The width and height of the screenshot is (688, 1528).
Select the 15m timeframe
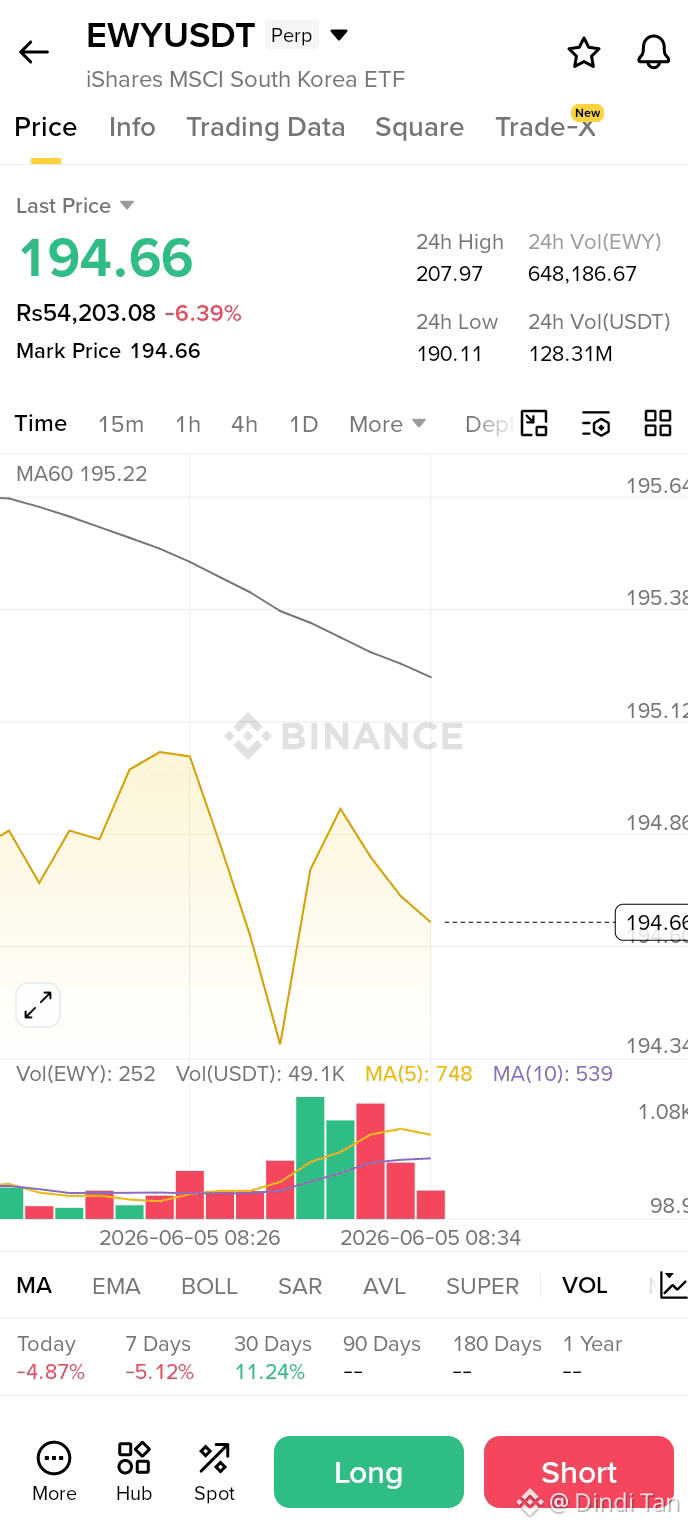tap(121, 424)
